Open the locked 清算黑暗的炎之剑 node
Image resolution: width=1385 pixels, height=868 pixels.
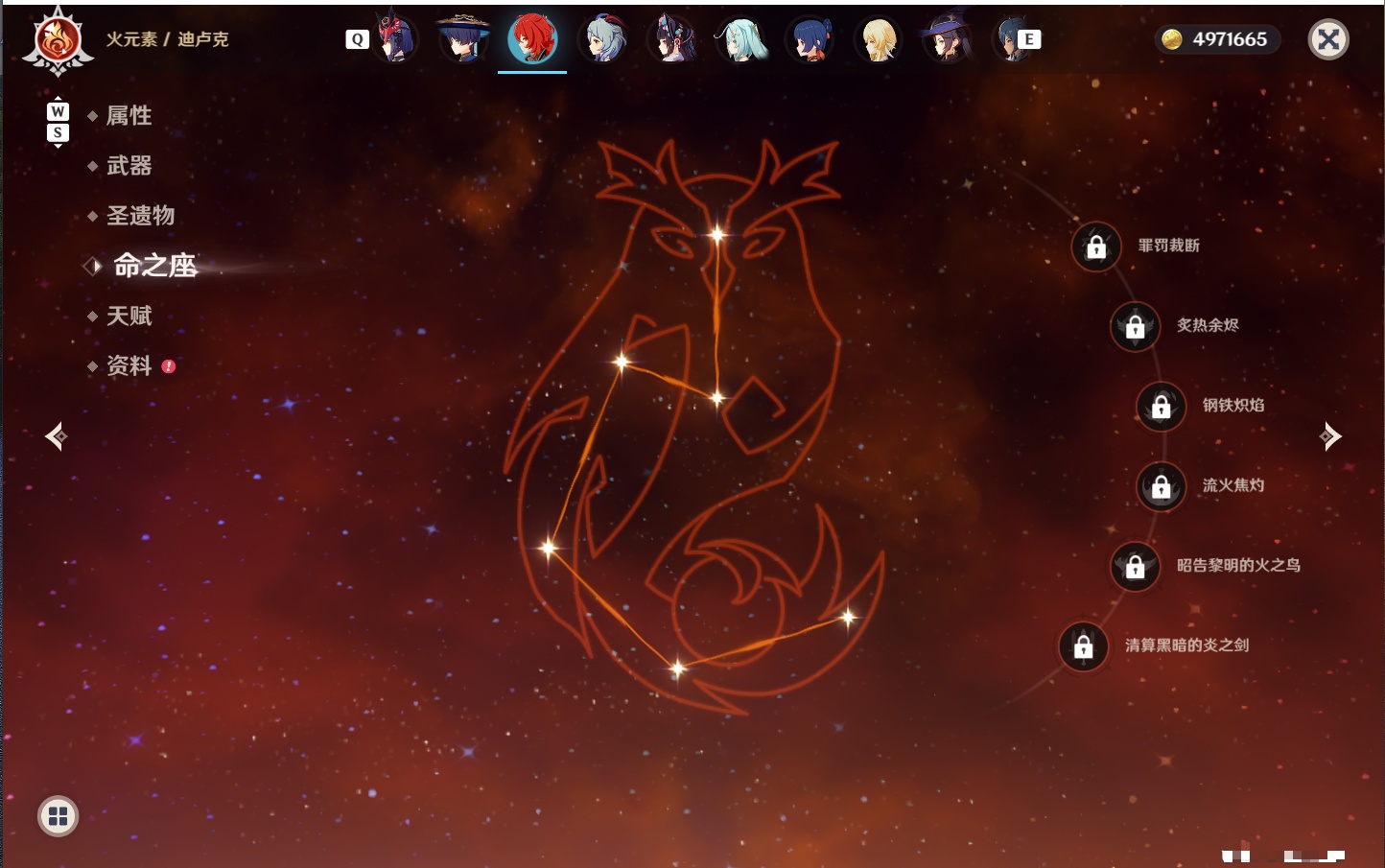(x=1084, y=645)
